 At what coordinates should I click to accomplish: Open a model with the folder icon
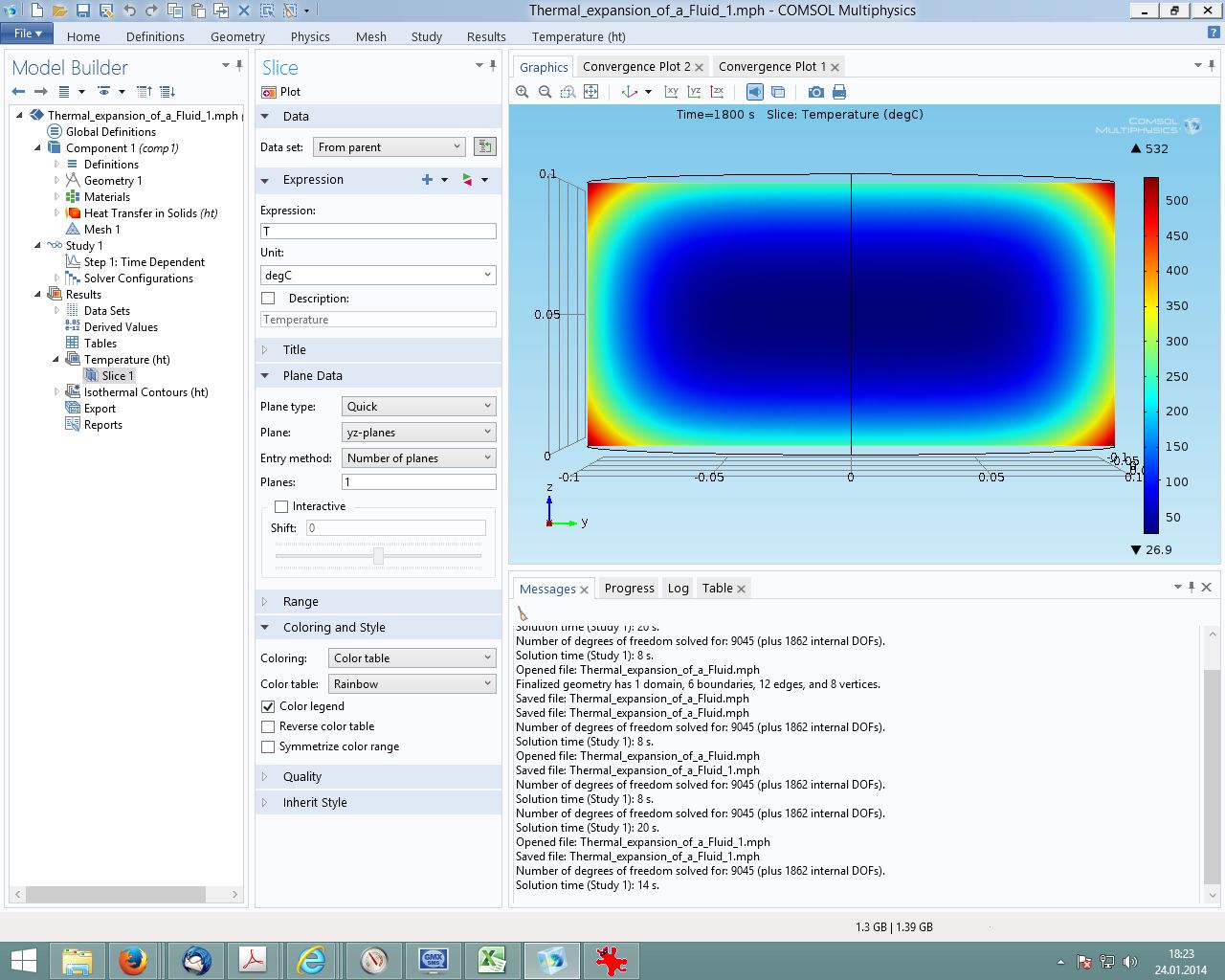tap(59, 11)
